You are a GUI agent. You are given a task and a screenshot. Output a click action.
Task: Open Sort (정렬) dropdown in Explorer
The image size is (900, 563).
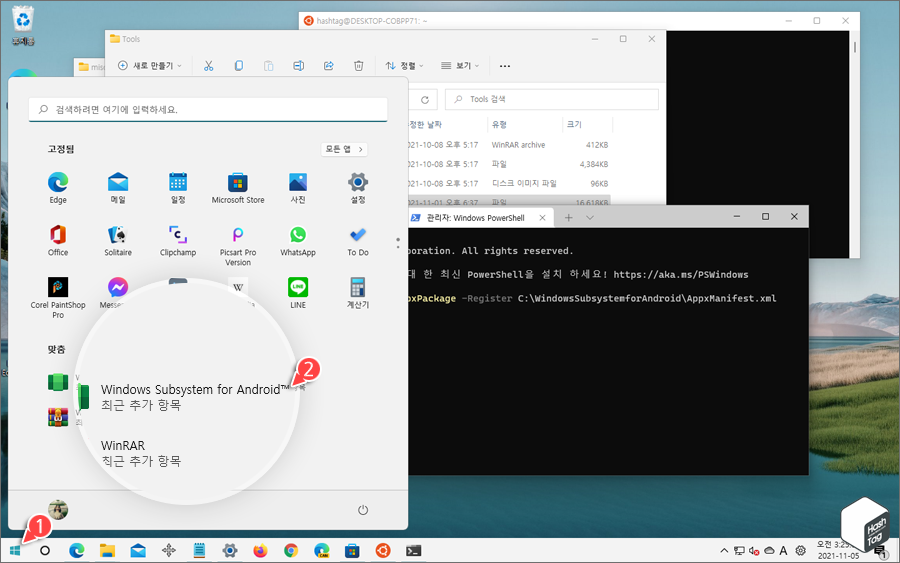(x=404, y=66)
